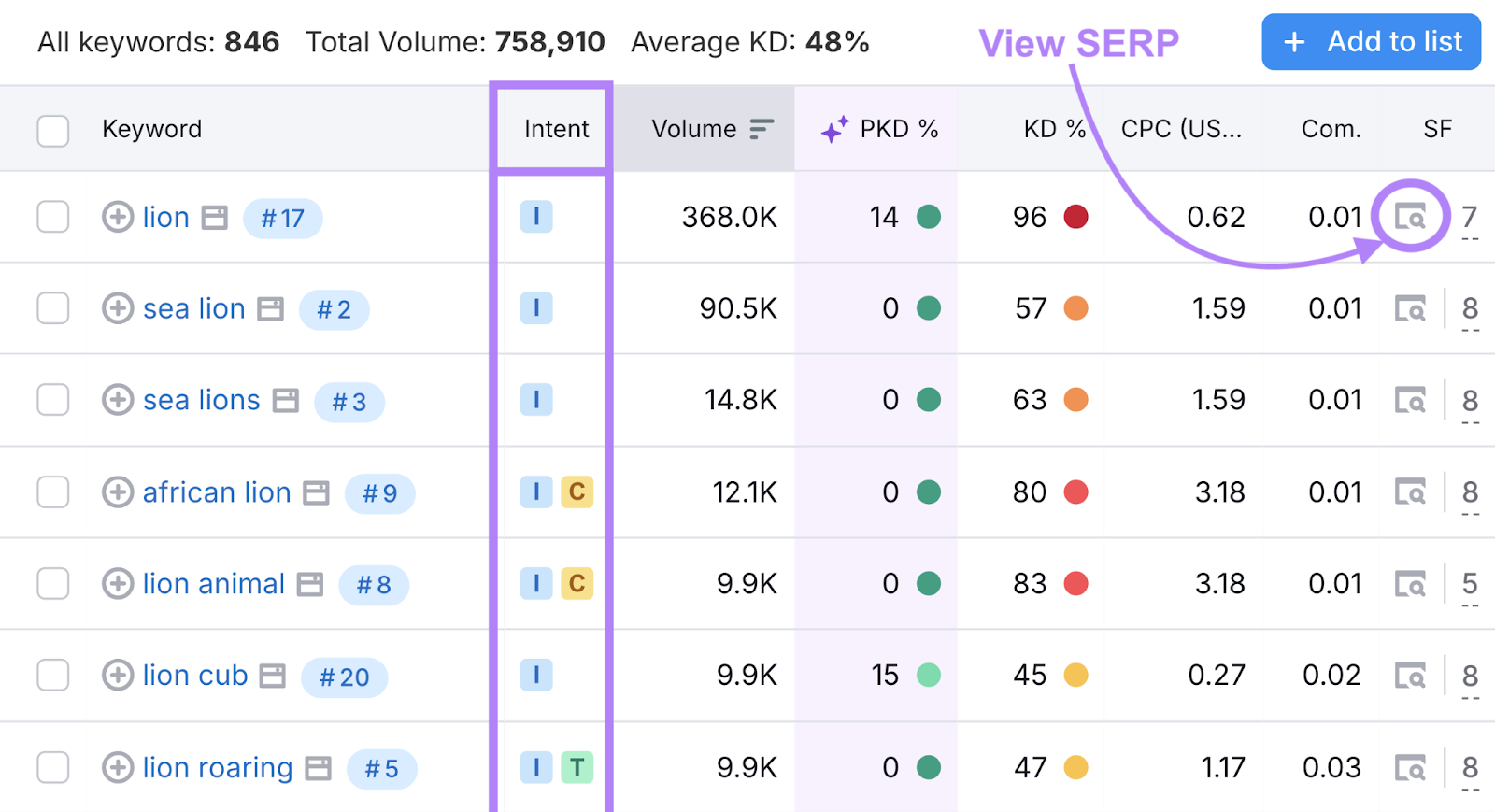Sort by the CPC (US...) column header

pyautogui.click(x=1181, y=129)
